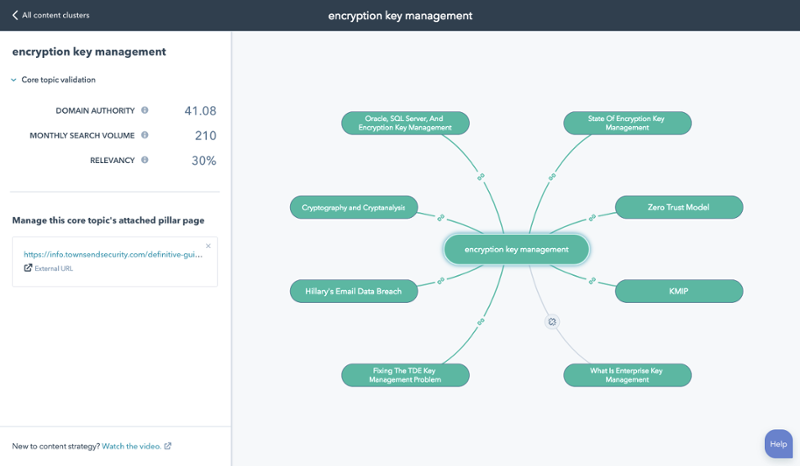Click link icon on Hillary's Email Data Breach connector
This screenshot has width=800, height=466.
click(440, 281)
